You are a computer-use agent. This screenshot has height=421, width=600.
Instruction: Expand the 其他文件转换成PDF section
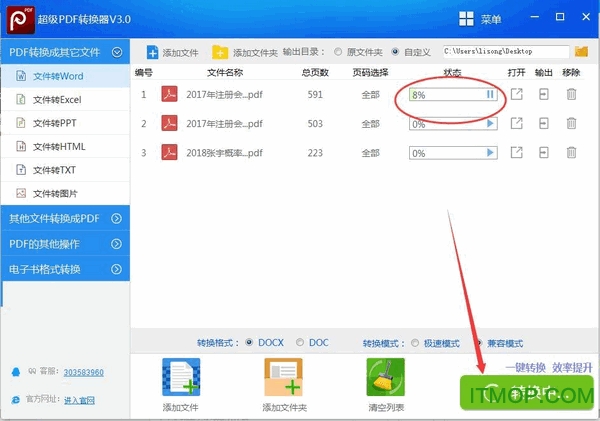(116, 219)
